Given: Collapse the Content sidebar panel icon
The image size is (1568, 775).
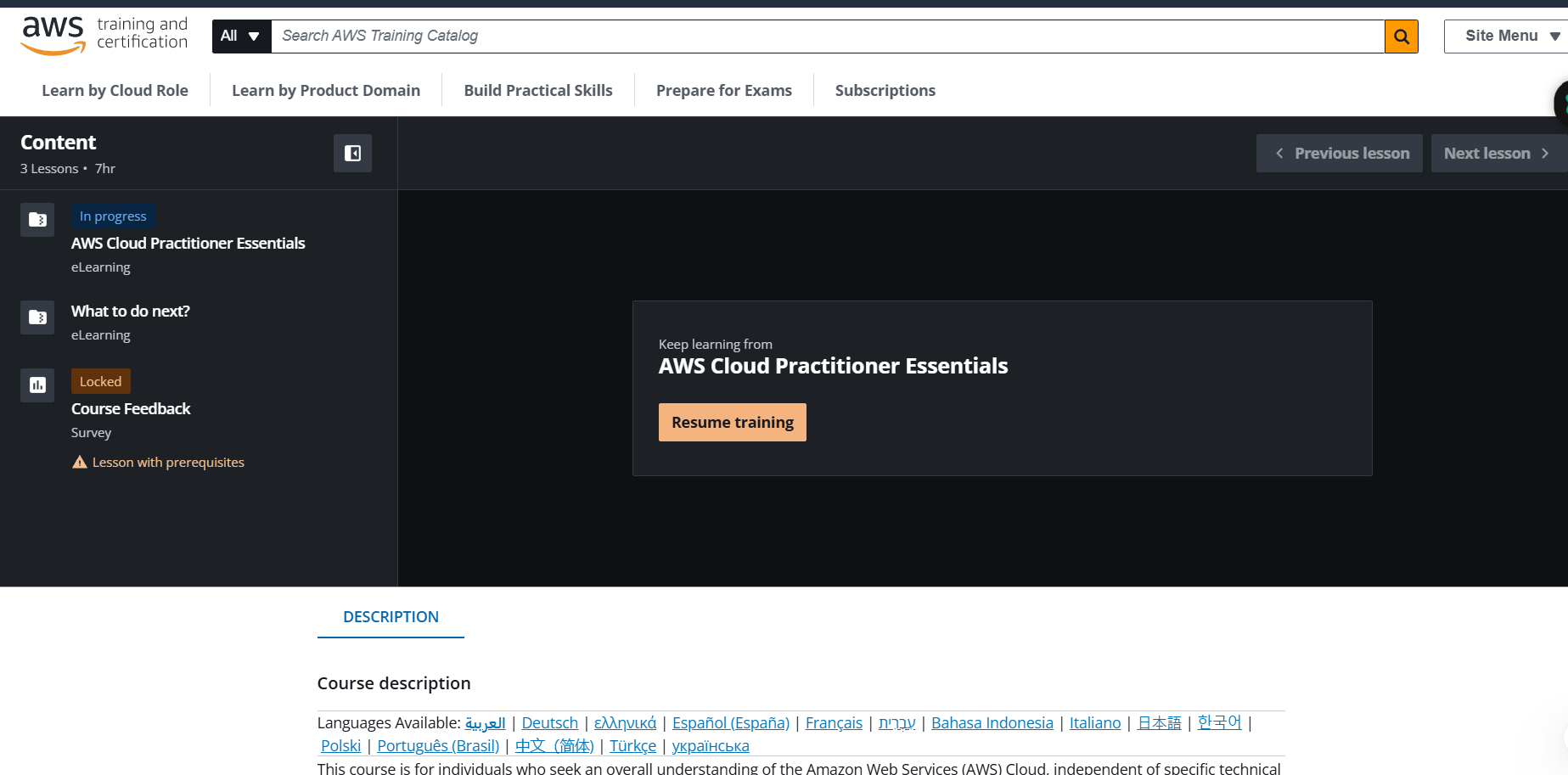Looking at the screenshot, I should tap(352, 153).
